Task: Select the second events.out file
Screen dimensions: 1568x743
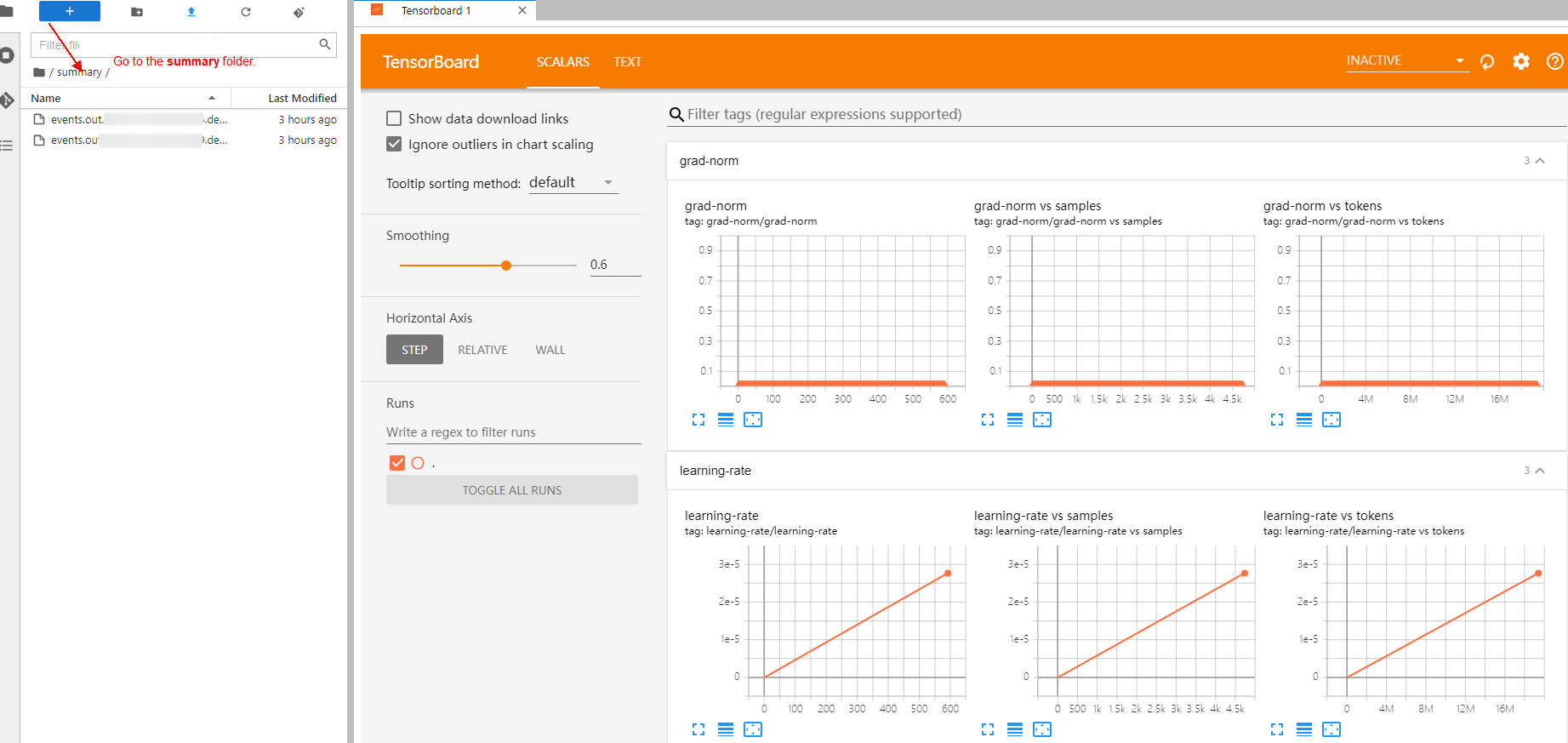Action: pos(184,140)
